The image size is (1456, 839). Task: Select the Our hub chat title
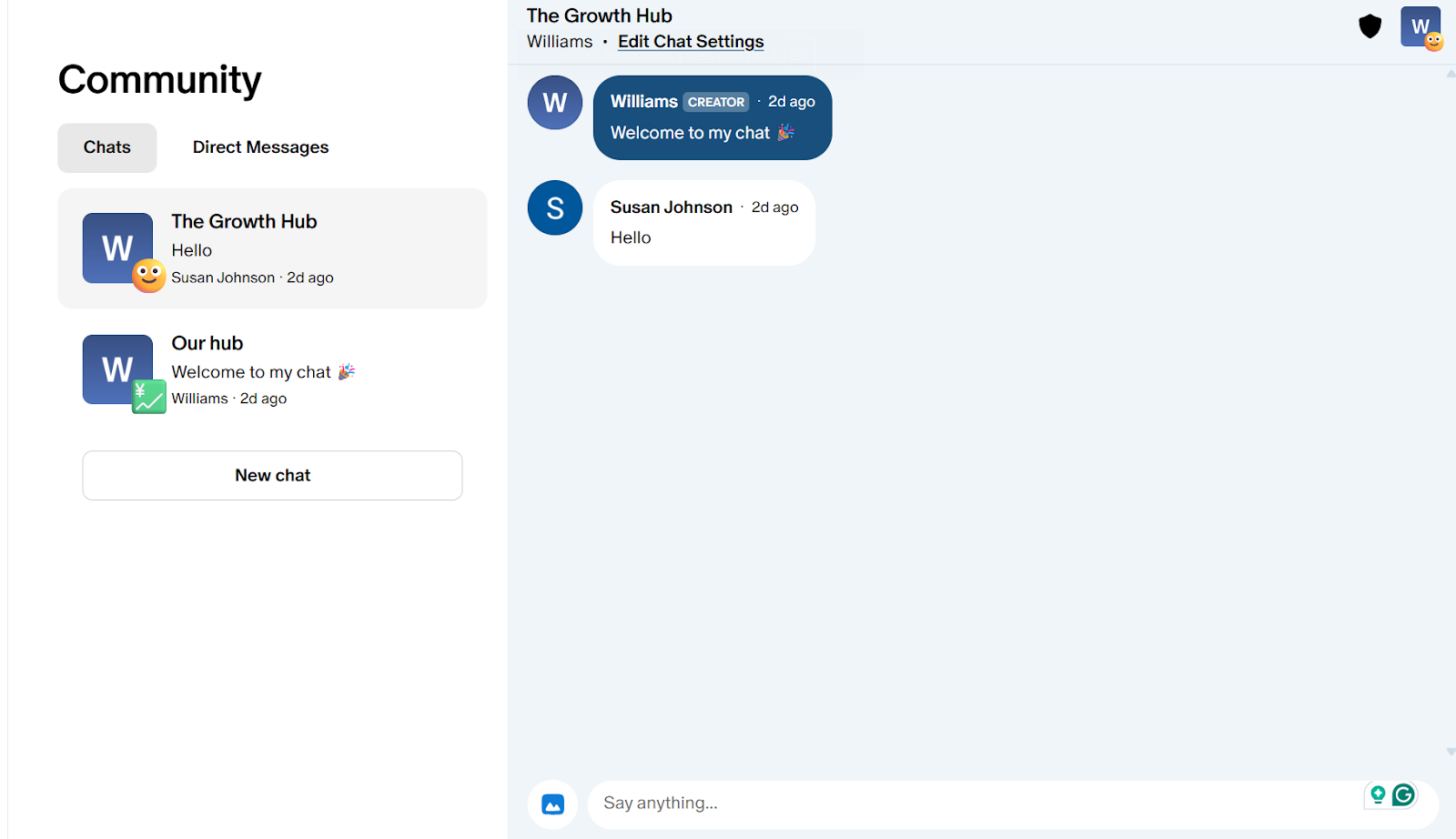(207, 343)
